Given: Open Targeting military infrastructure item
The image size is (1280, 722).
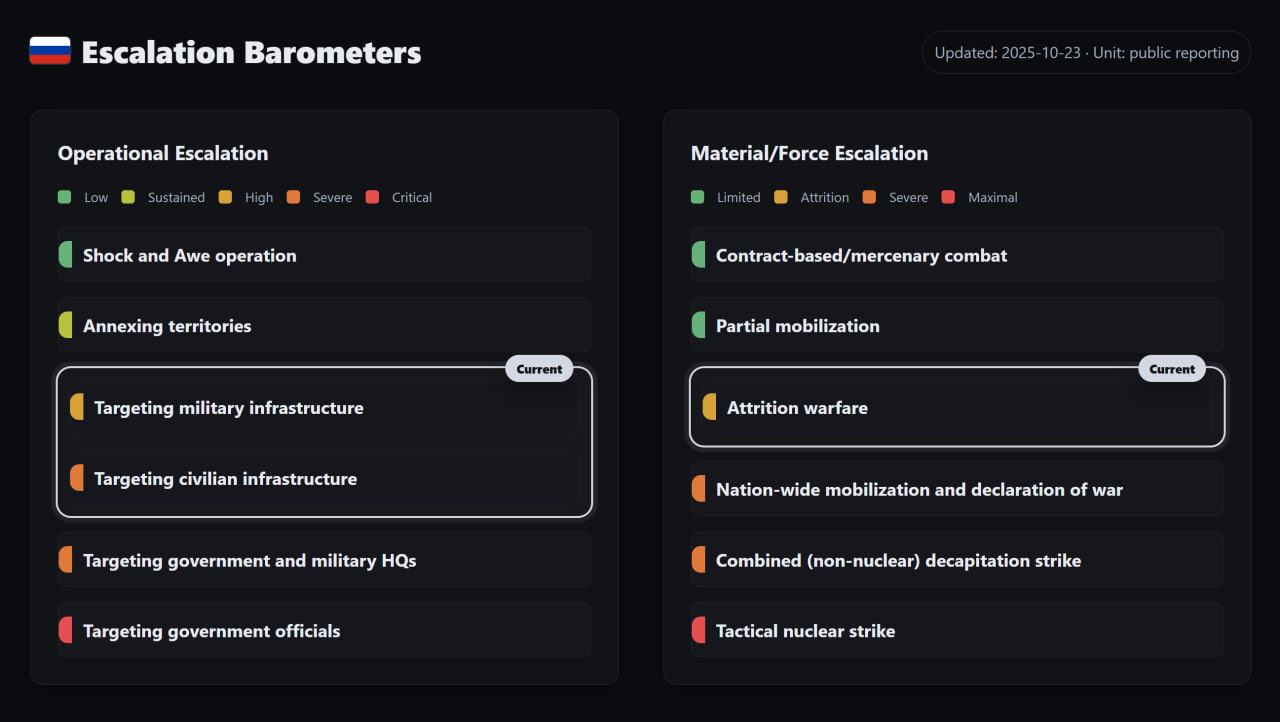Looking at the screenshot, I should tap(324, 408).
